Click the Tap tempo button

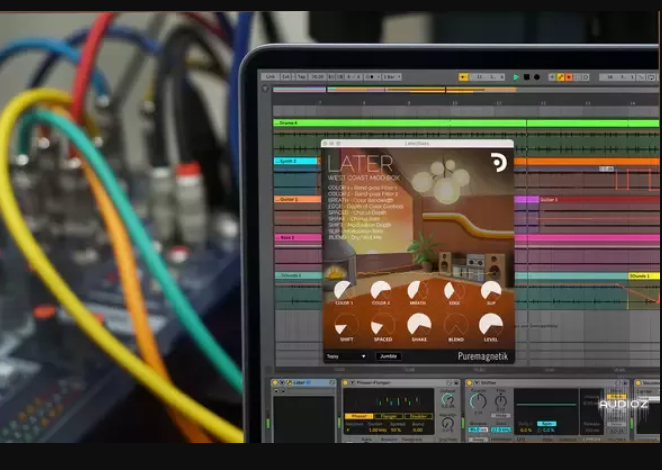[301, 77]
